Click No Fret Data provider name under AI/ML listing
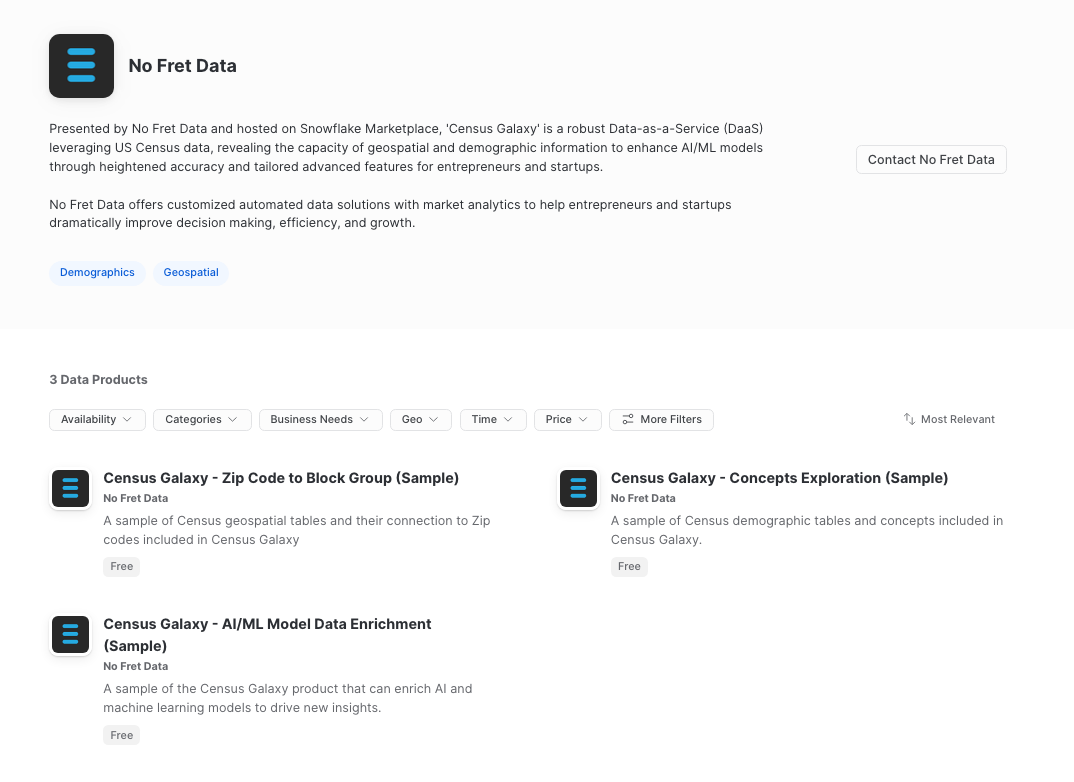 point(136,666)
